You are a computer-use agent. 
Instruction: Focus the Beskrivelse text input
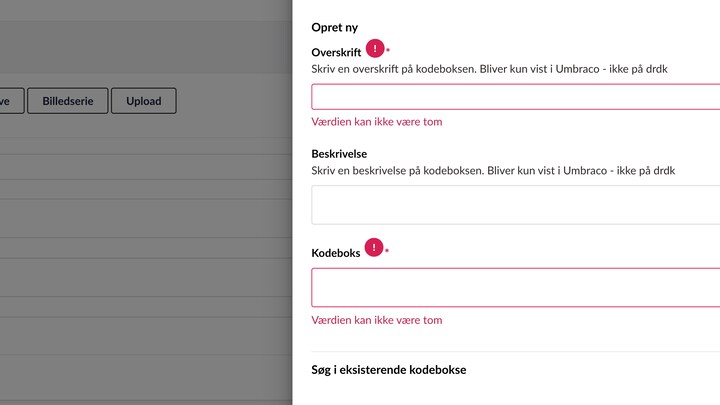pos(516,205)
